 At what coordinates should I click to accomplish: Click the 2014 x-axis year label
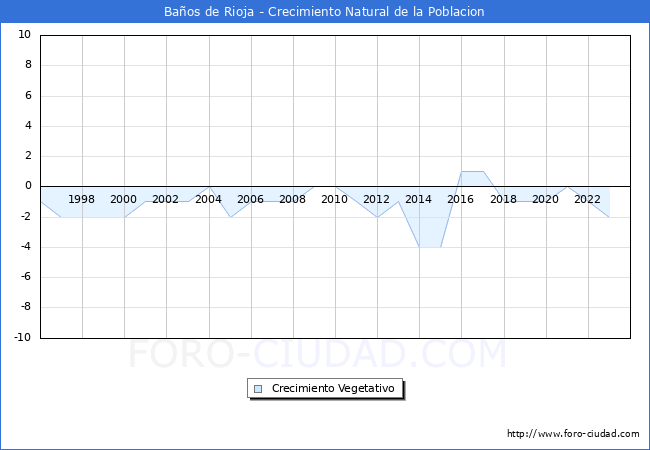click(x=418, y=199)
